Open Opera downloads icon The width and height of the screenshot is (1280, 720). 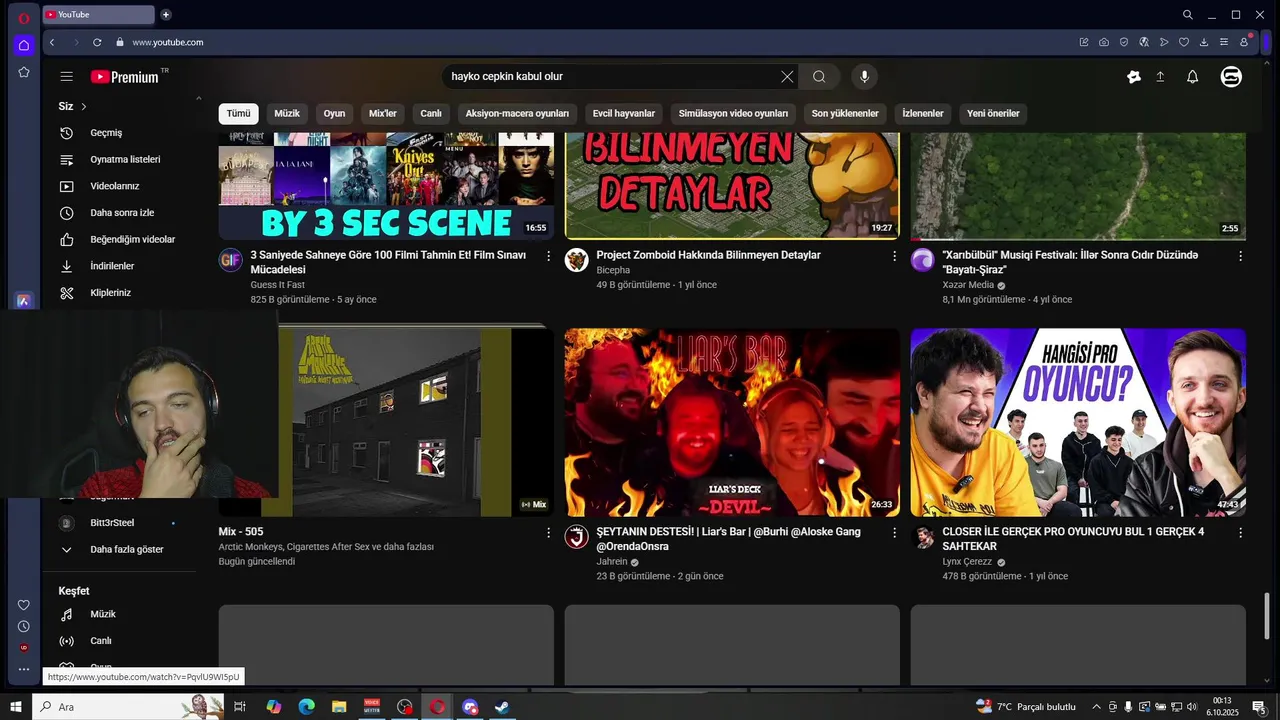pyautogui.click(x=1204, y=42)
